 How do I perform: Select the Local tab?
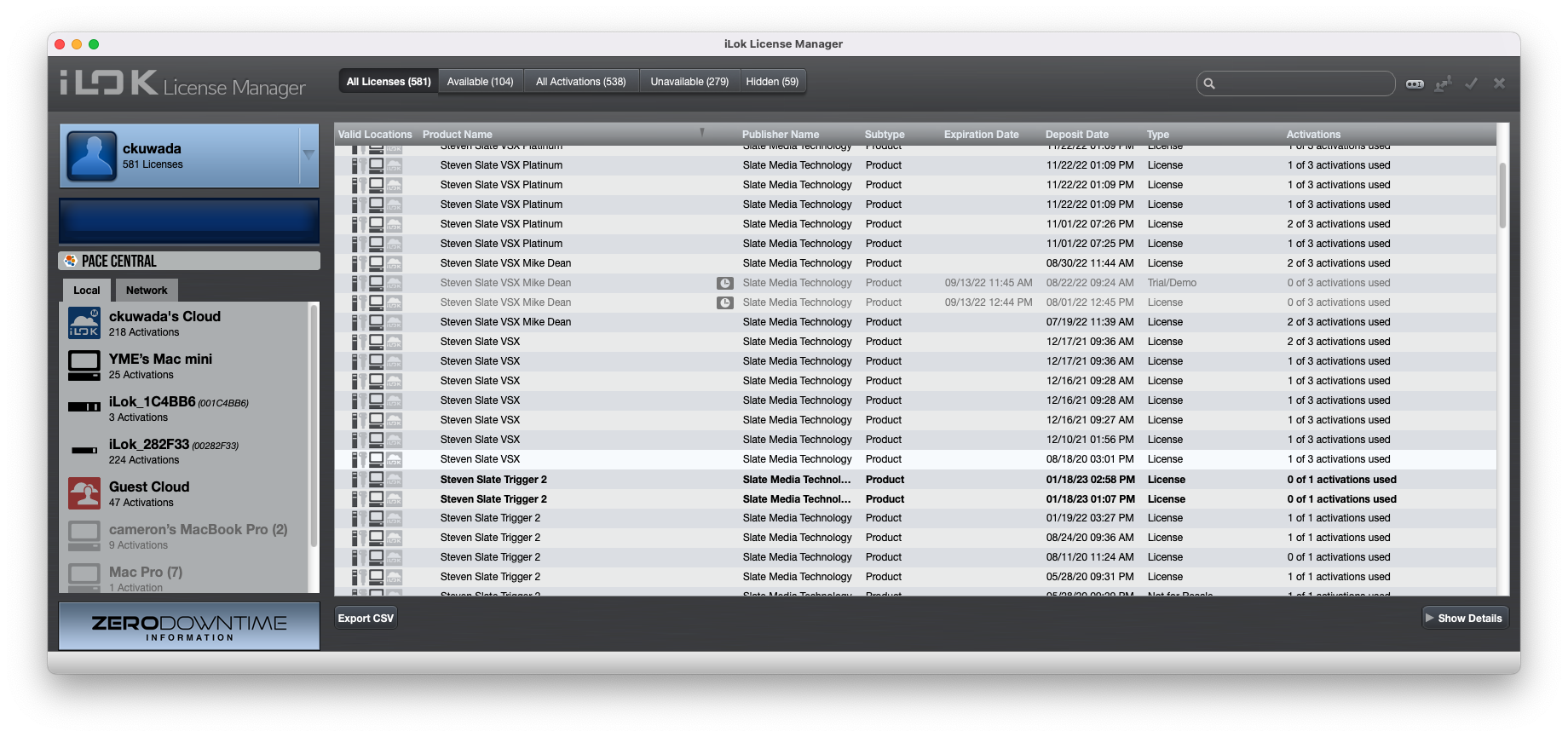[x=87, y=291]
